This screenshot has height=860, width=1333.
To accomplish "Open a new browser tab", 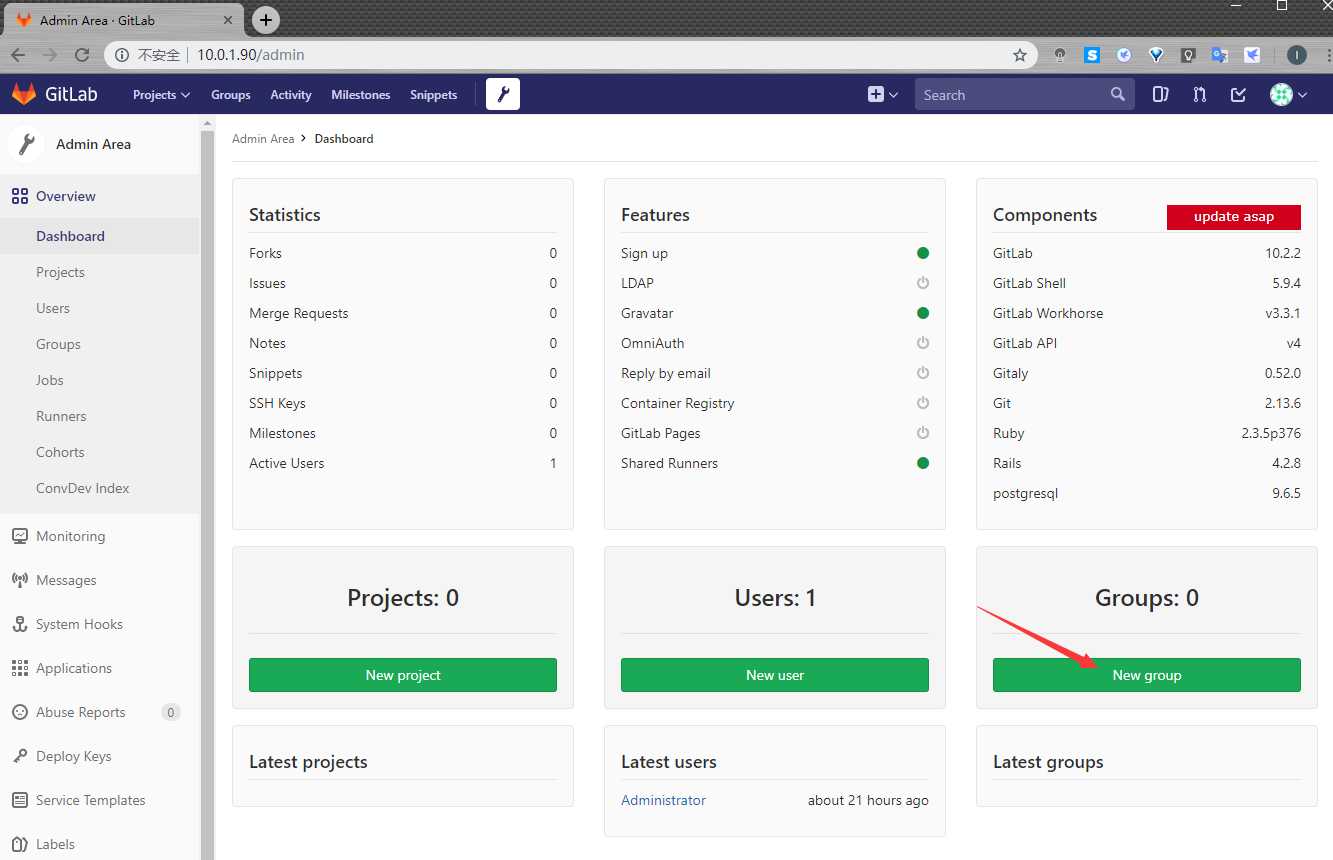I will click(265, 19).
